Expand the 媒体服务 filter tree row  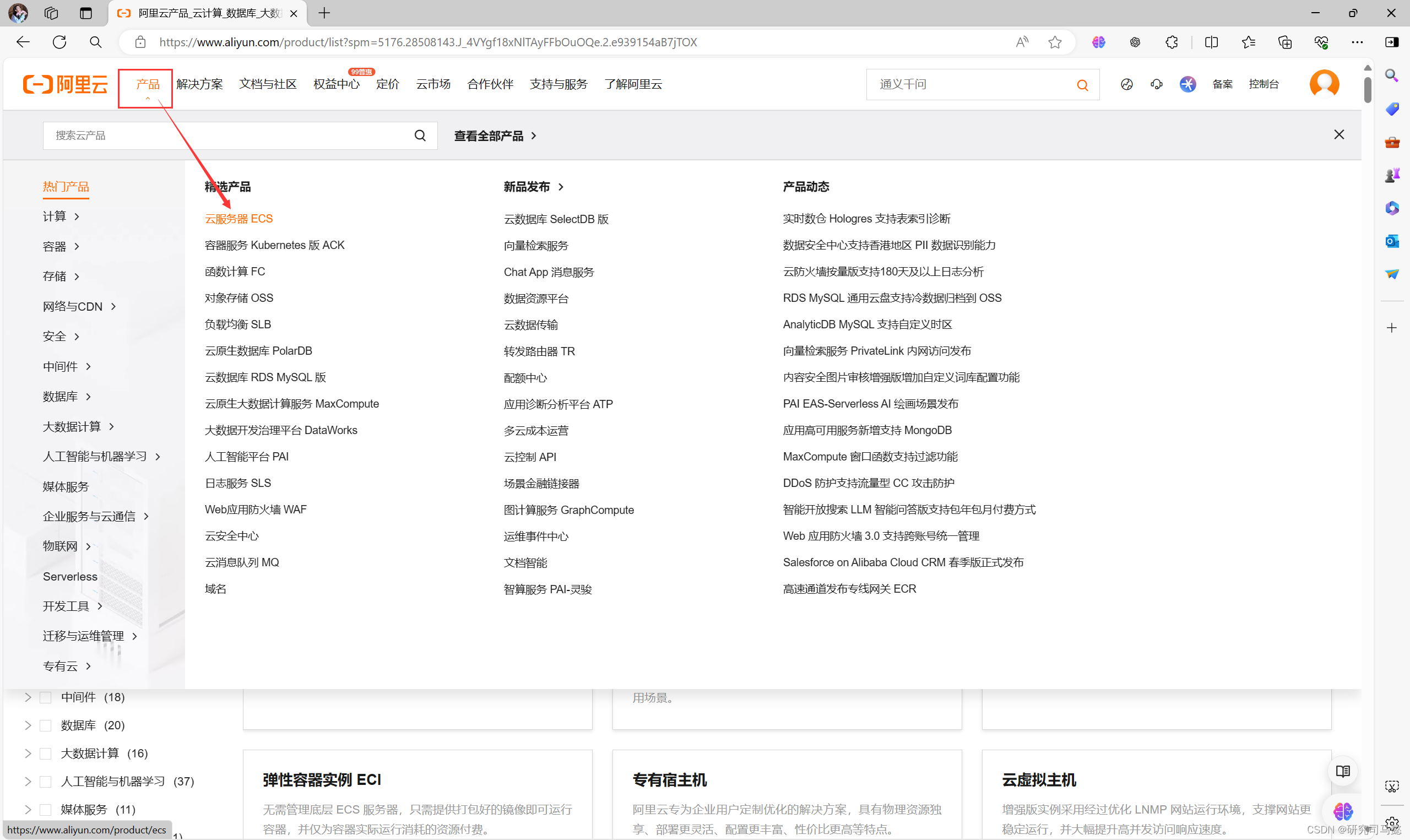click(x=28, y=810)
